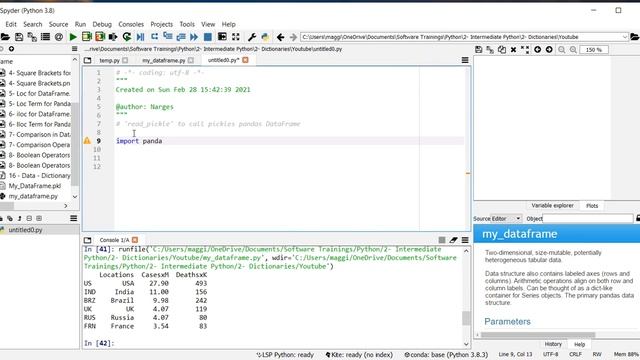The width and height of the screenshot is (640, 360).
Task: Go back to previous cursor position
Action: pyautogui.click(x=280, y=37)
